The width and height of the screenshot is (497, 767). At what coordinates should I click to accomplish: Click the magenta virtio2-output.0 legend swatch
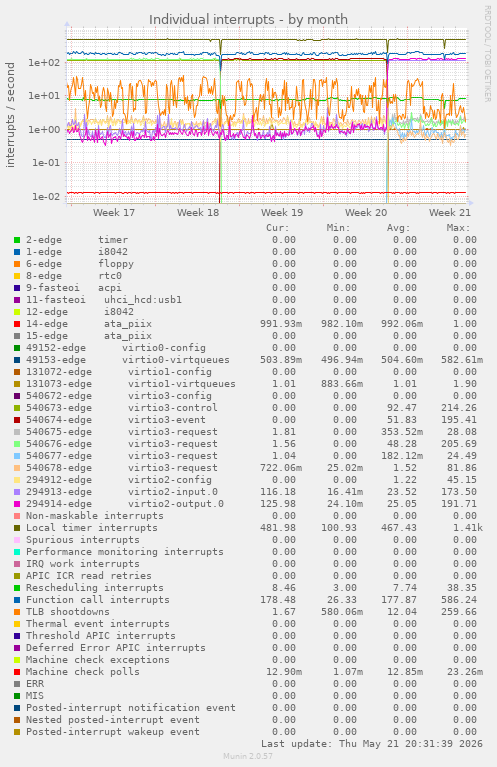[17, 504]
